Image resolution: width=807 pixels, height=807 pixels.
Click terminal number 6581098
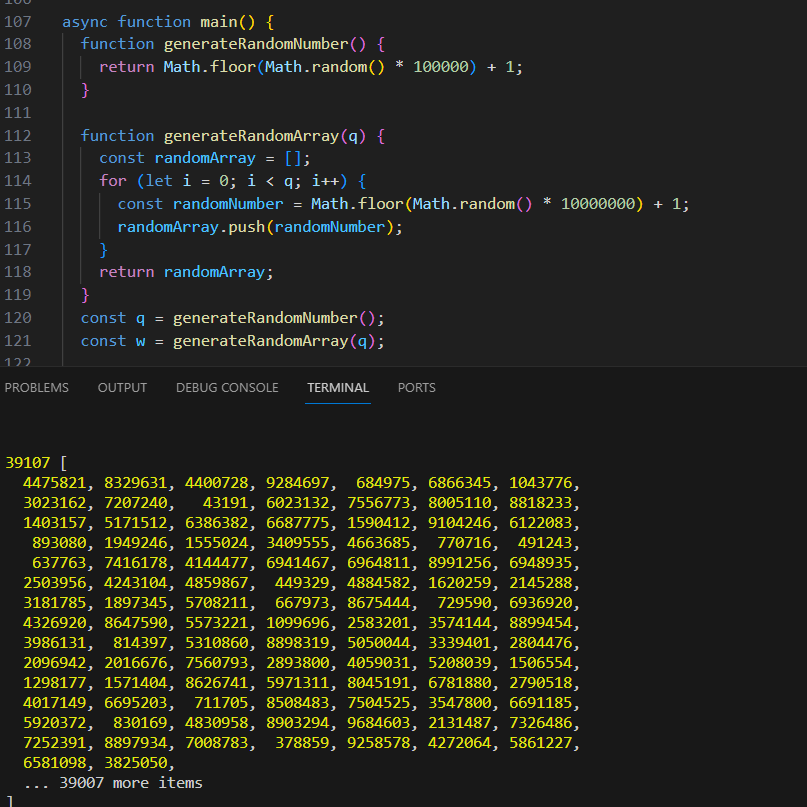click(55, 763)
